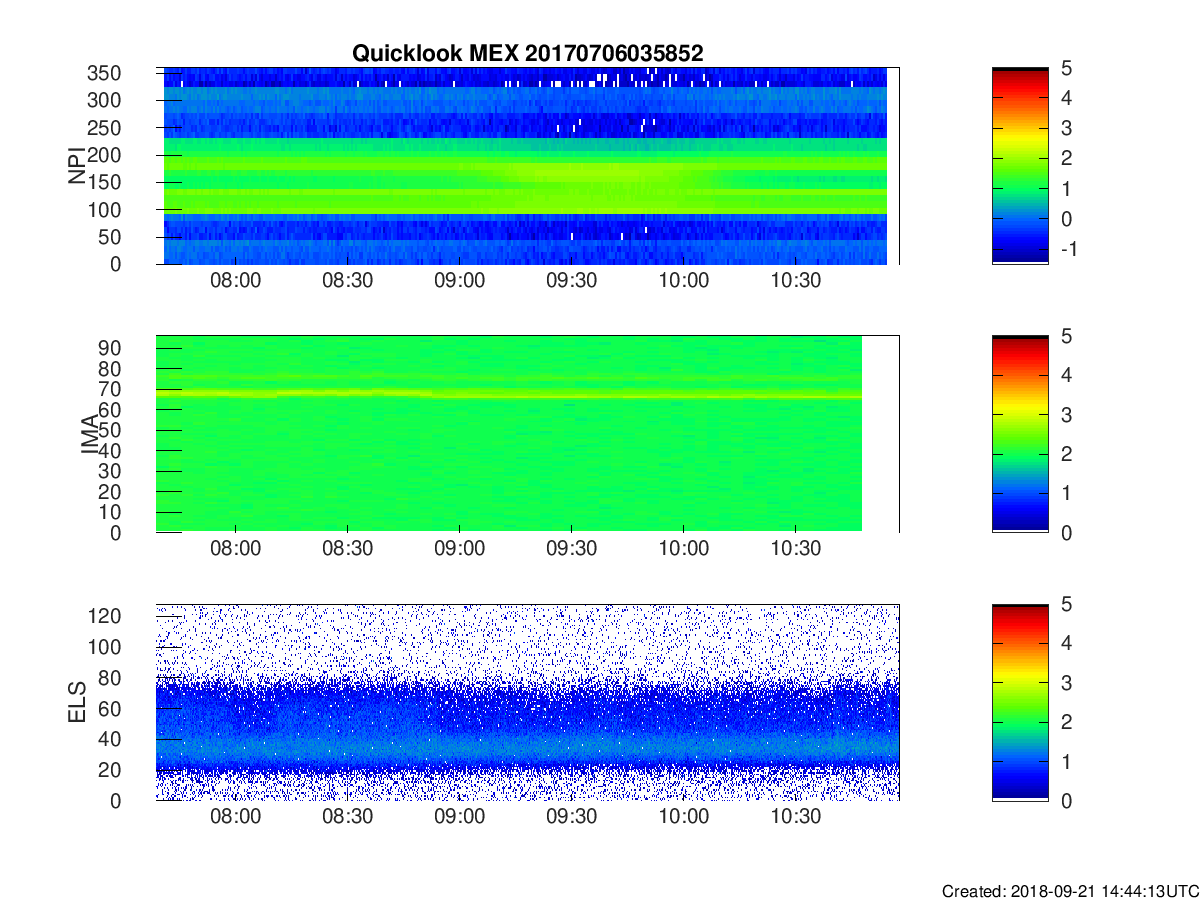This screenshot has width=1200, height=900.
Task: Click the 10:30 time label under NPI panel
Action: click(795, 281)
